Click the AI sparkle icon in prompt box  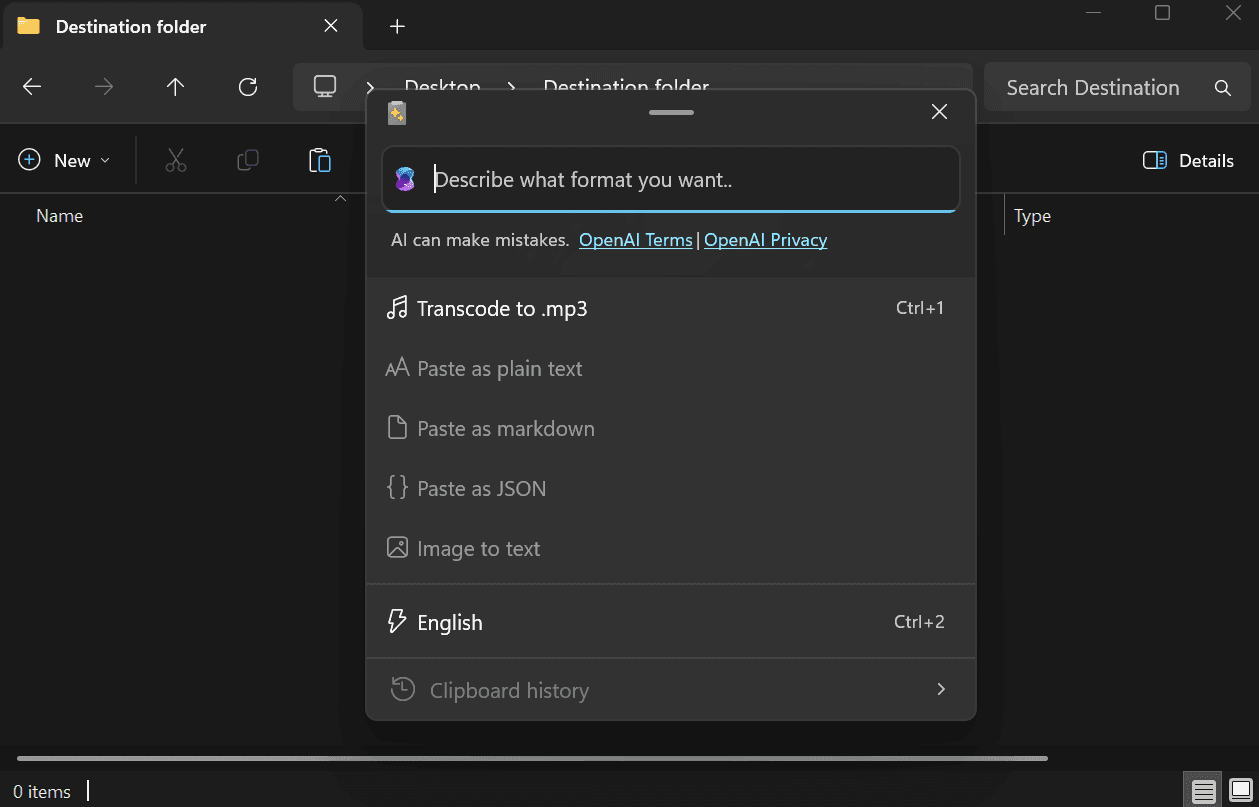(x=404, y=180)
